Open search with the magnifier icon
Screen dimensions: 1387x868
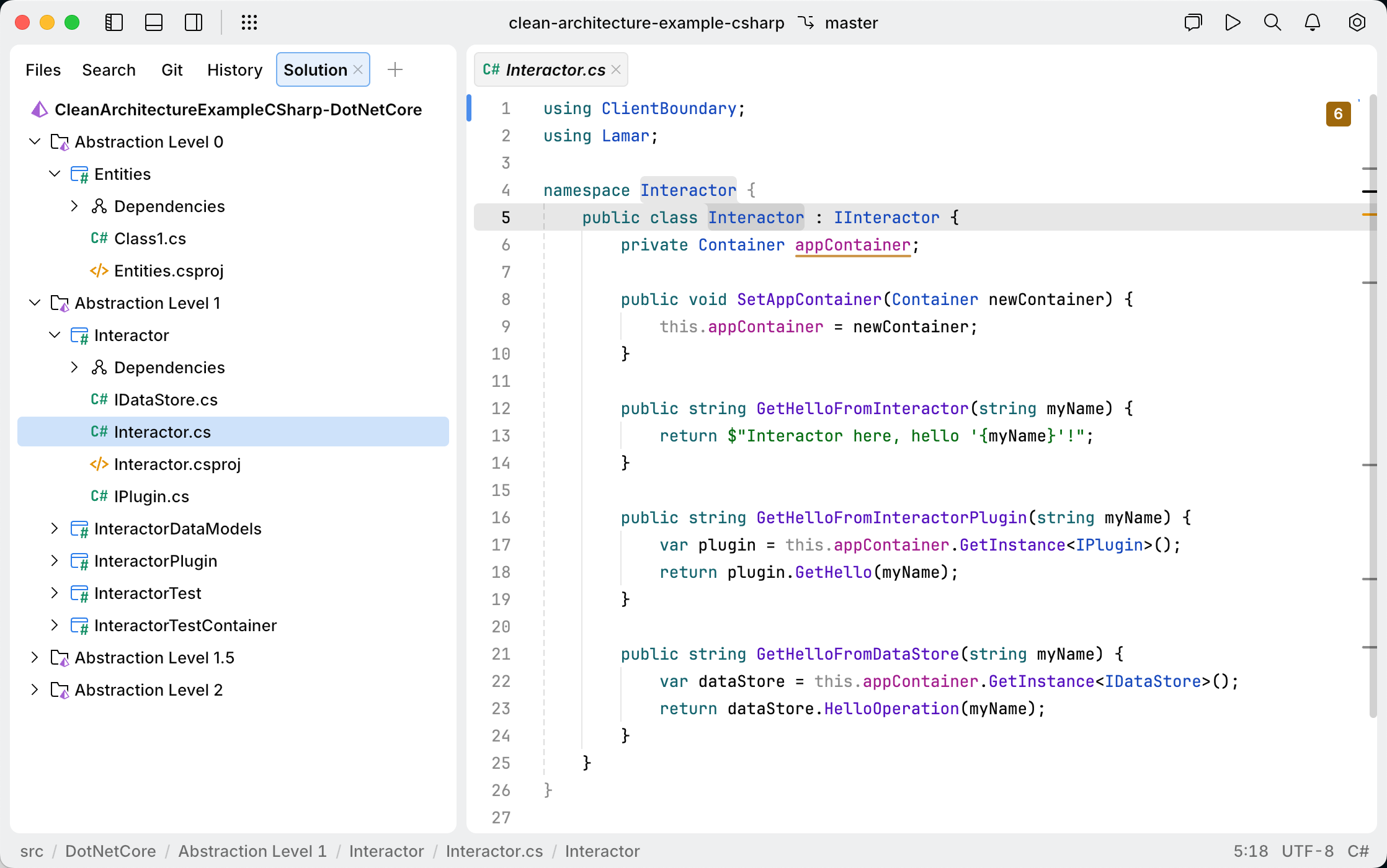[1272, 22]
